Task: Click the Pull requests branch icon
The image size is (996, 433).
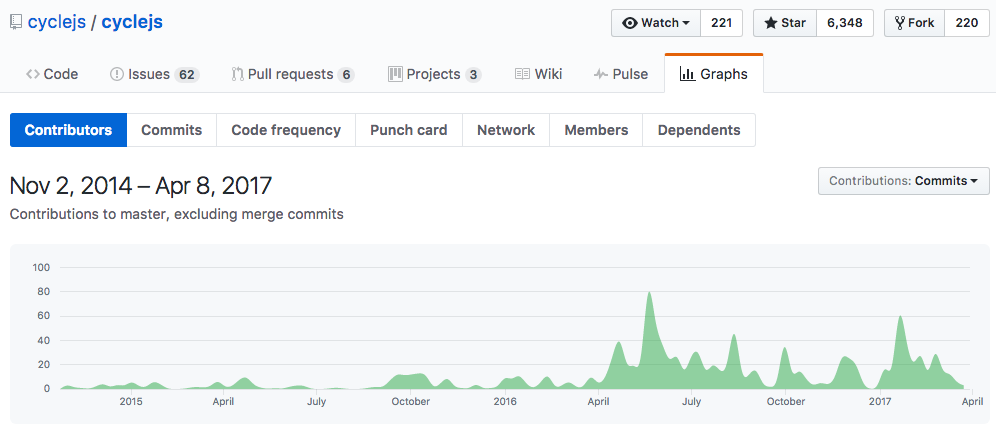Action: pos(238,74)
